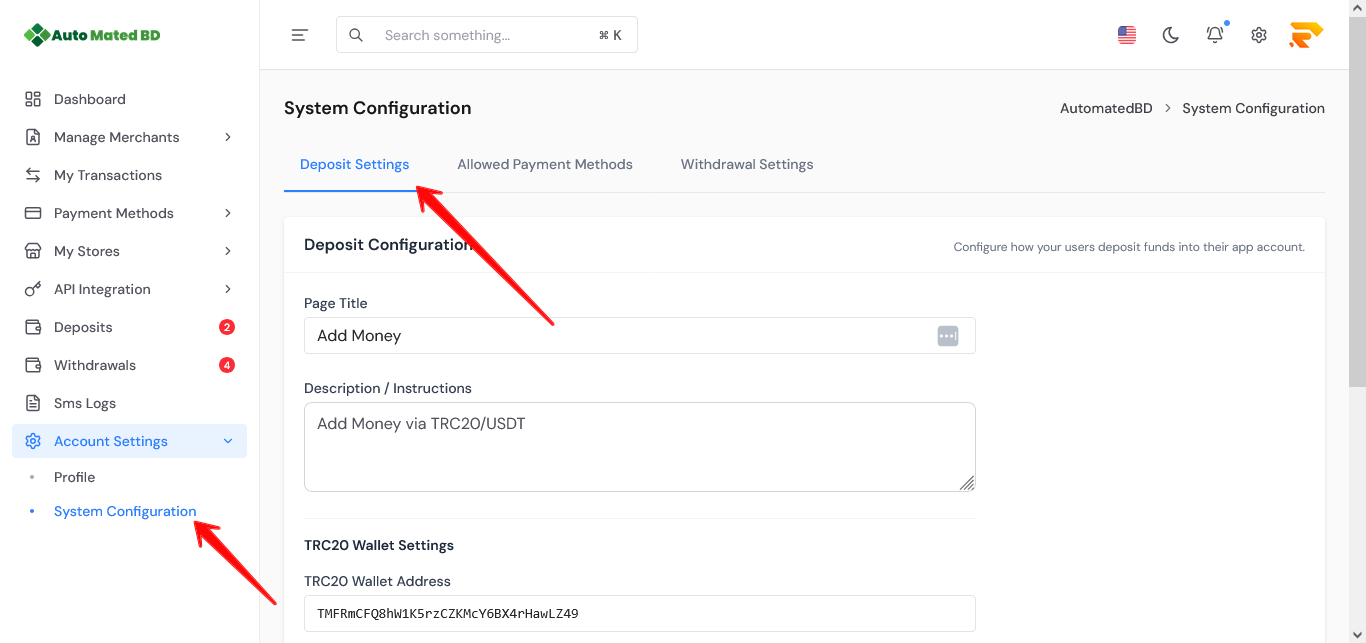Switch to the Withdrawal Settings tab

(747, 164)
